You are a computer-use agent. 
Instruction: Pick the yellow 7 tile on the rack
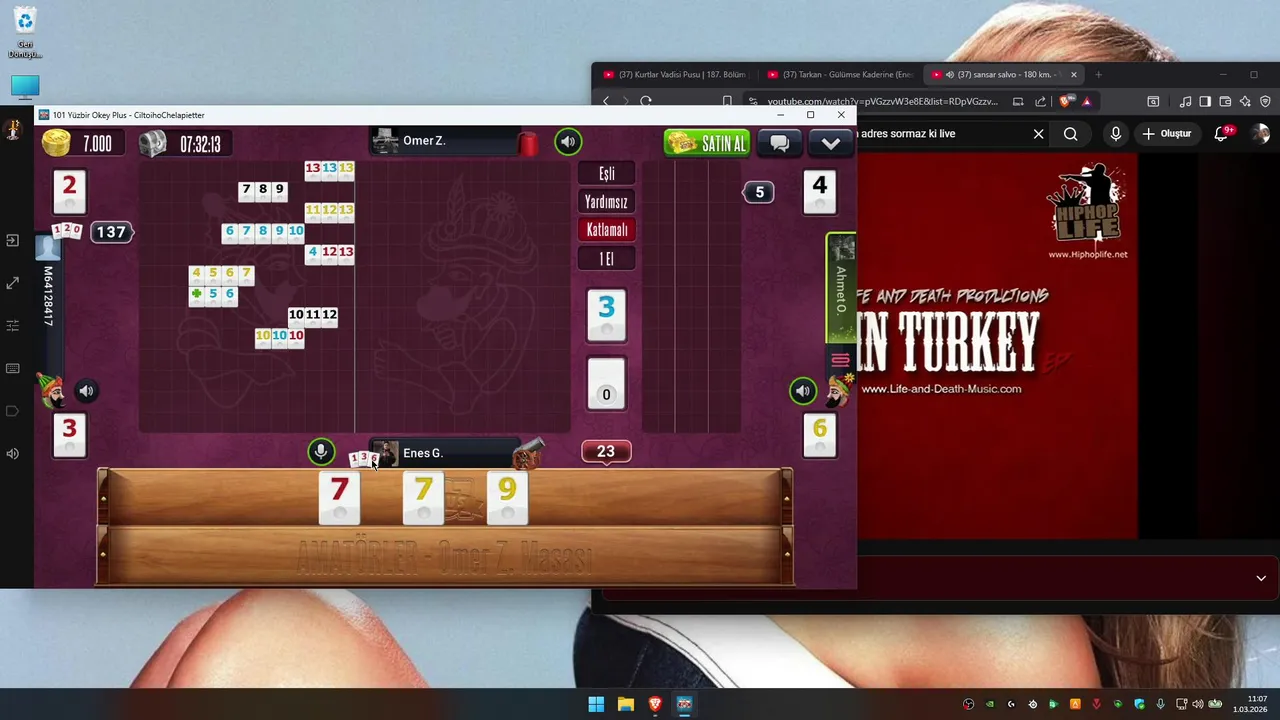coord(423,498)
